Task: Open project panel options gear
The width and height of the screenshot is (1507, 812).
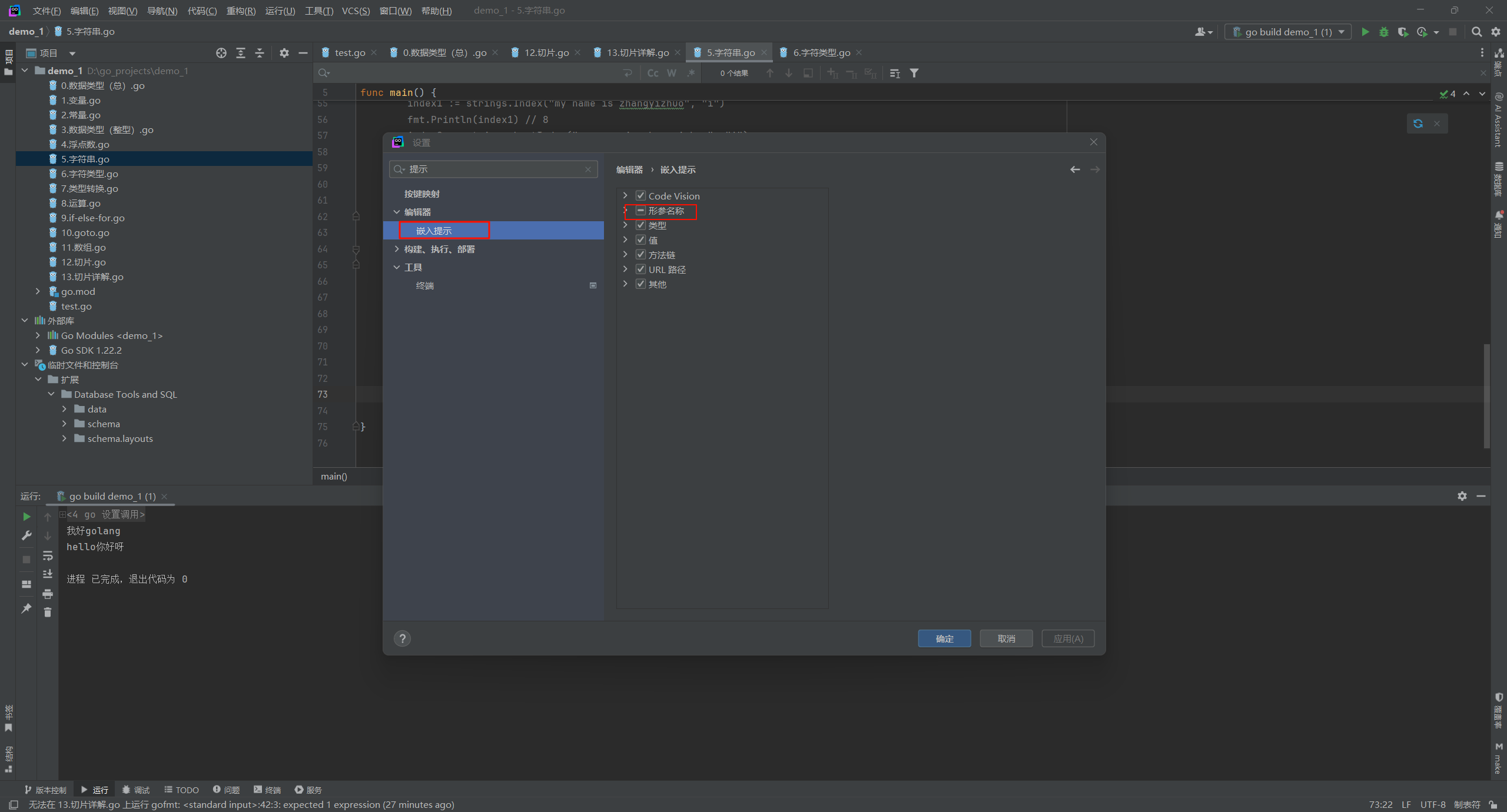Action: pos(284,53)
